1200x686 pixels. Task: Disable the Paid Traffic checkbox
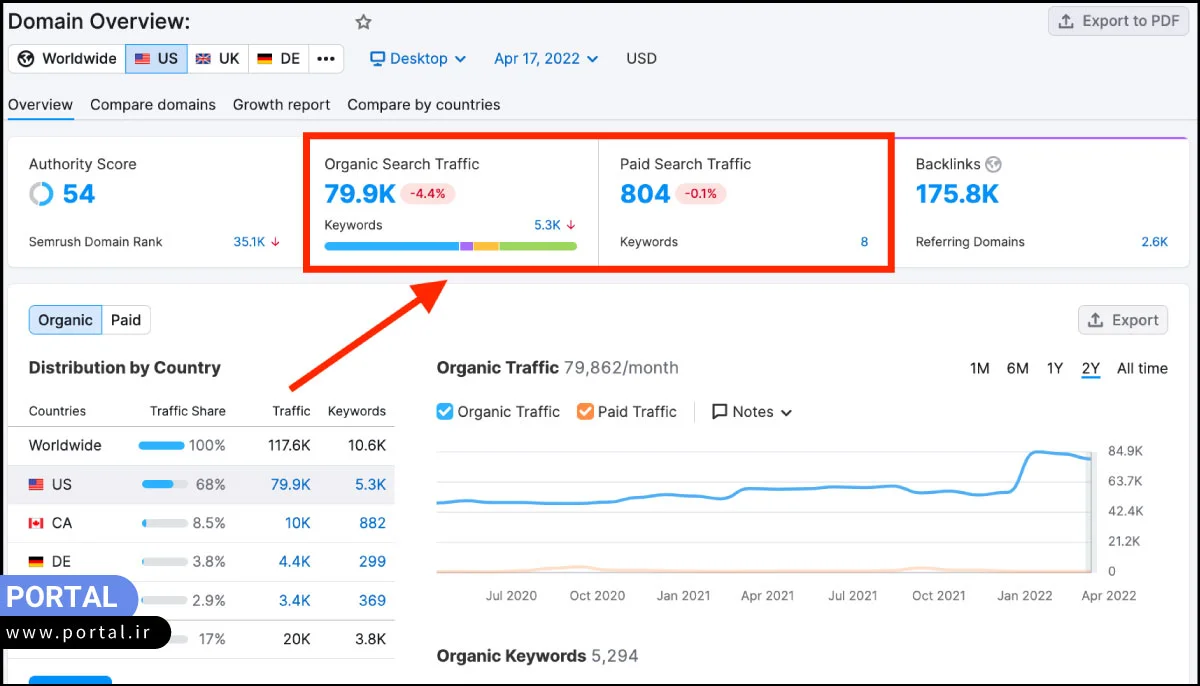coord(584,411)
